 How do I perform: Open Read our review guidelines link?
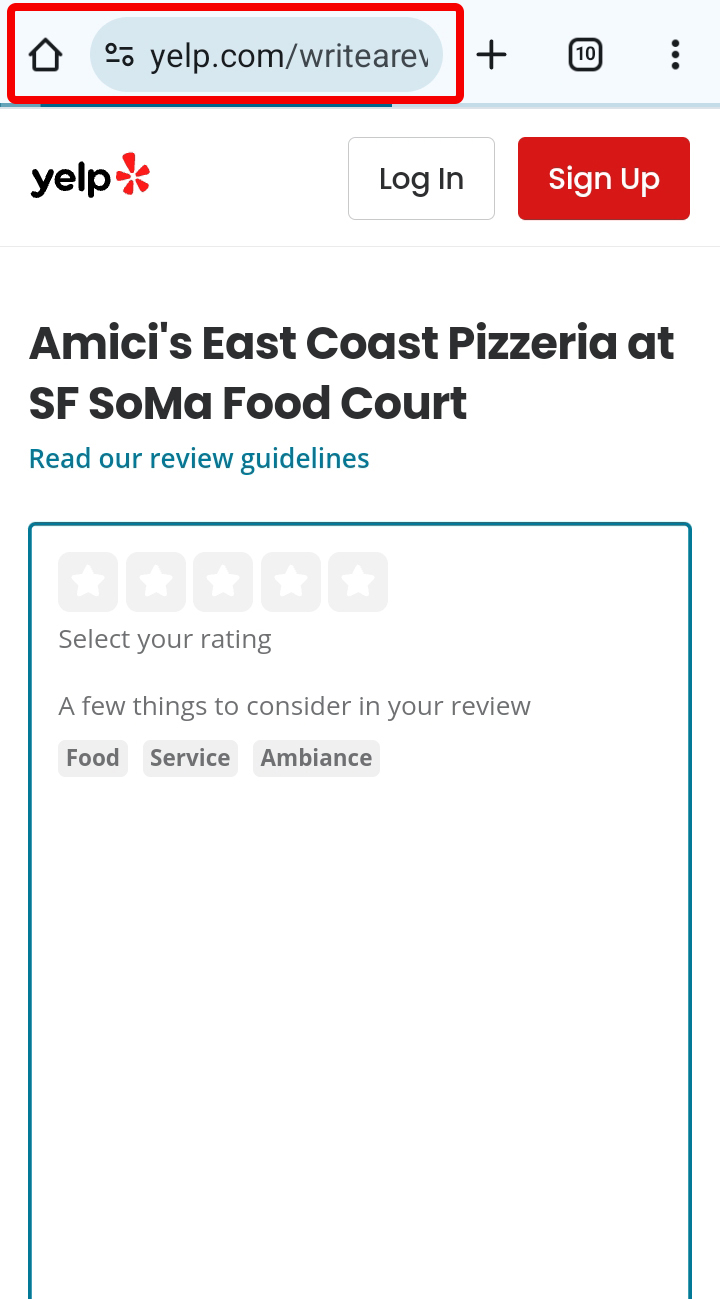click(x=199, y=459)
